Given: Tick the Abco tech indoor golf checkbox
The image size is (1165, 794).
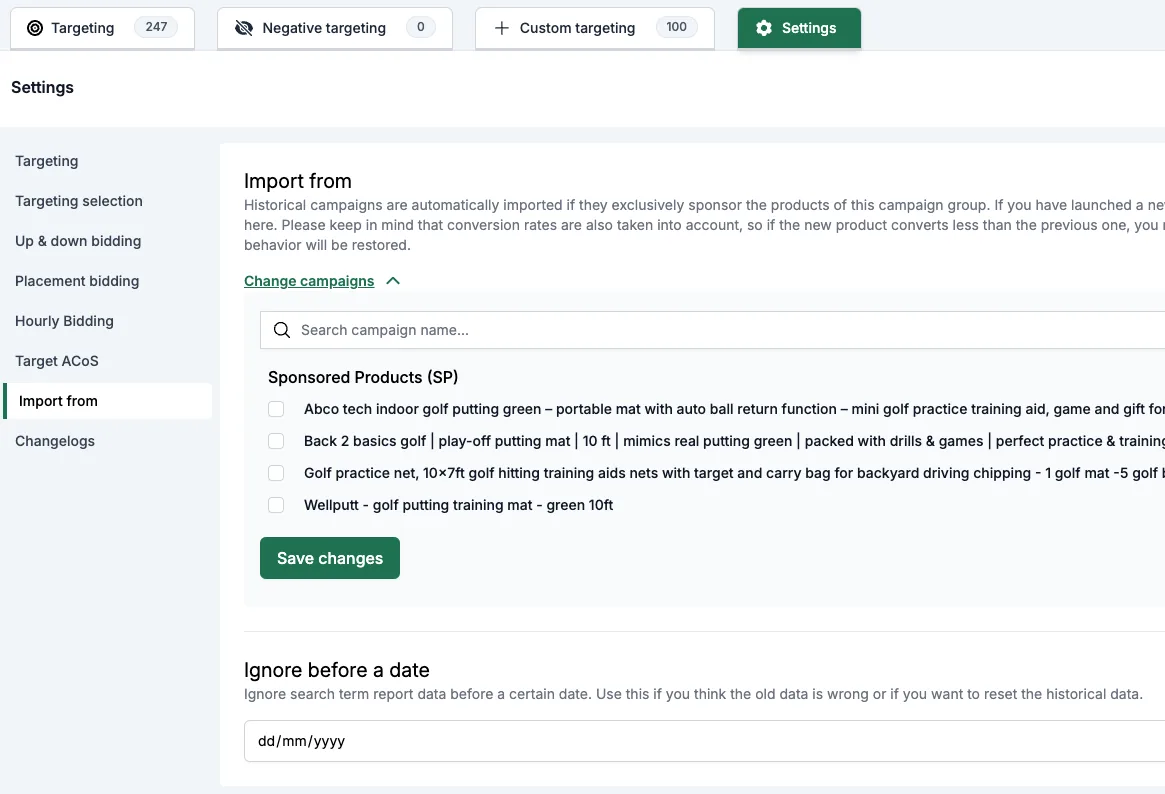Looking at the screenshot, I should 276,409.
